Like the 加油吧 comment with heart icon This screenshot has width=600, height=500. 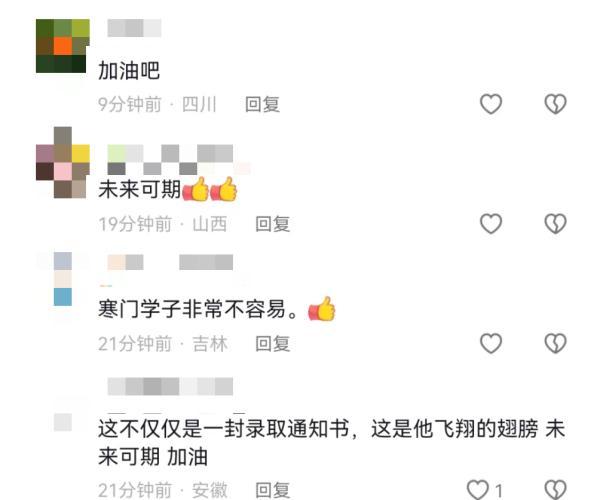491,104
